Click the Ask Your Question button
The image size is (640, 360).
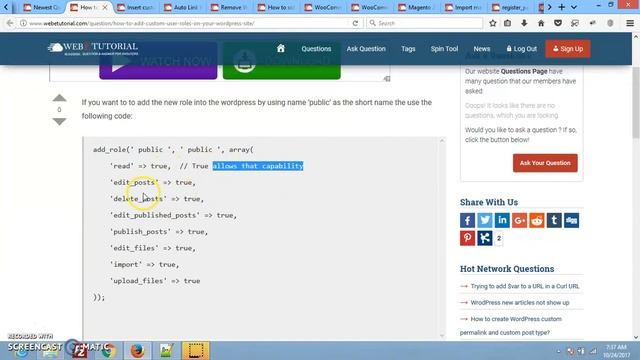click(x=545, y=163)
